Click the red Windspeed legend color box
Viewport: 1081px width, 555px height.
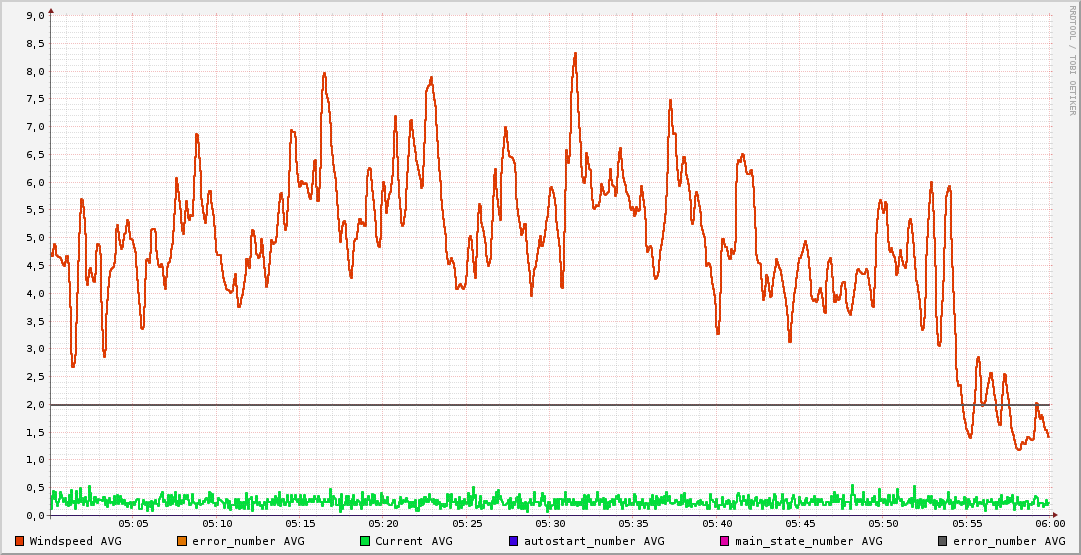tap(20, 541)
